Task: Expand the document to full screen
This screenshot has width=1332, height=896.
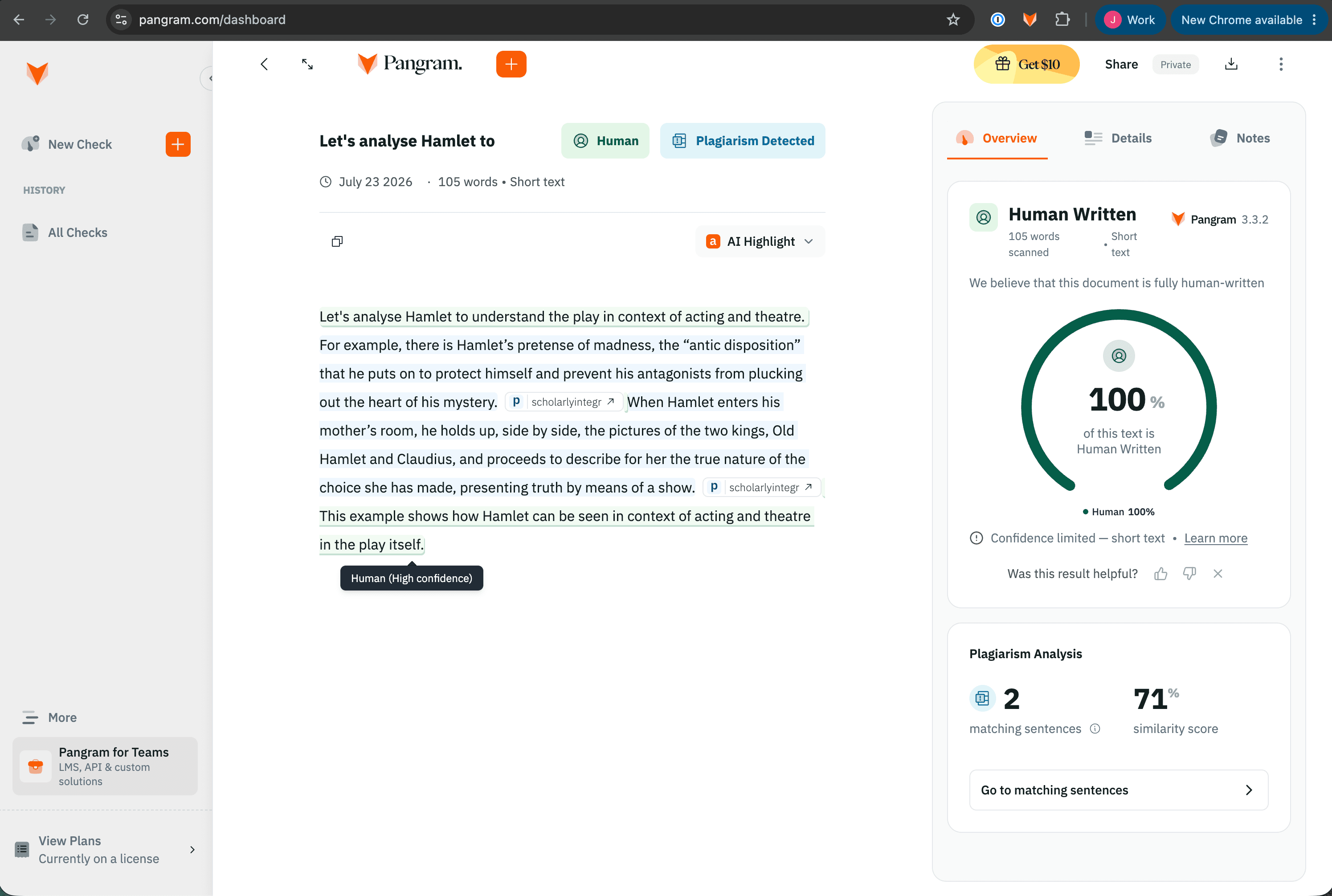Action: click(x=307, y=64)
